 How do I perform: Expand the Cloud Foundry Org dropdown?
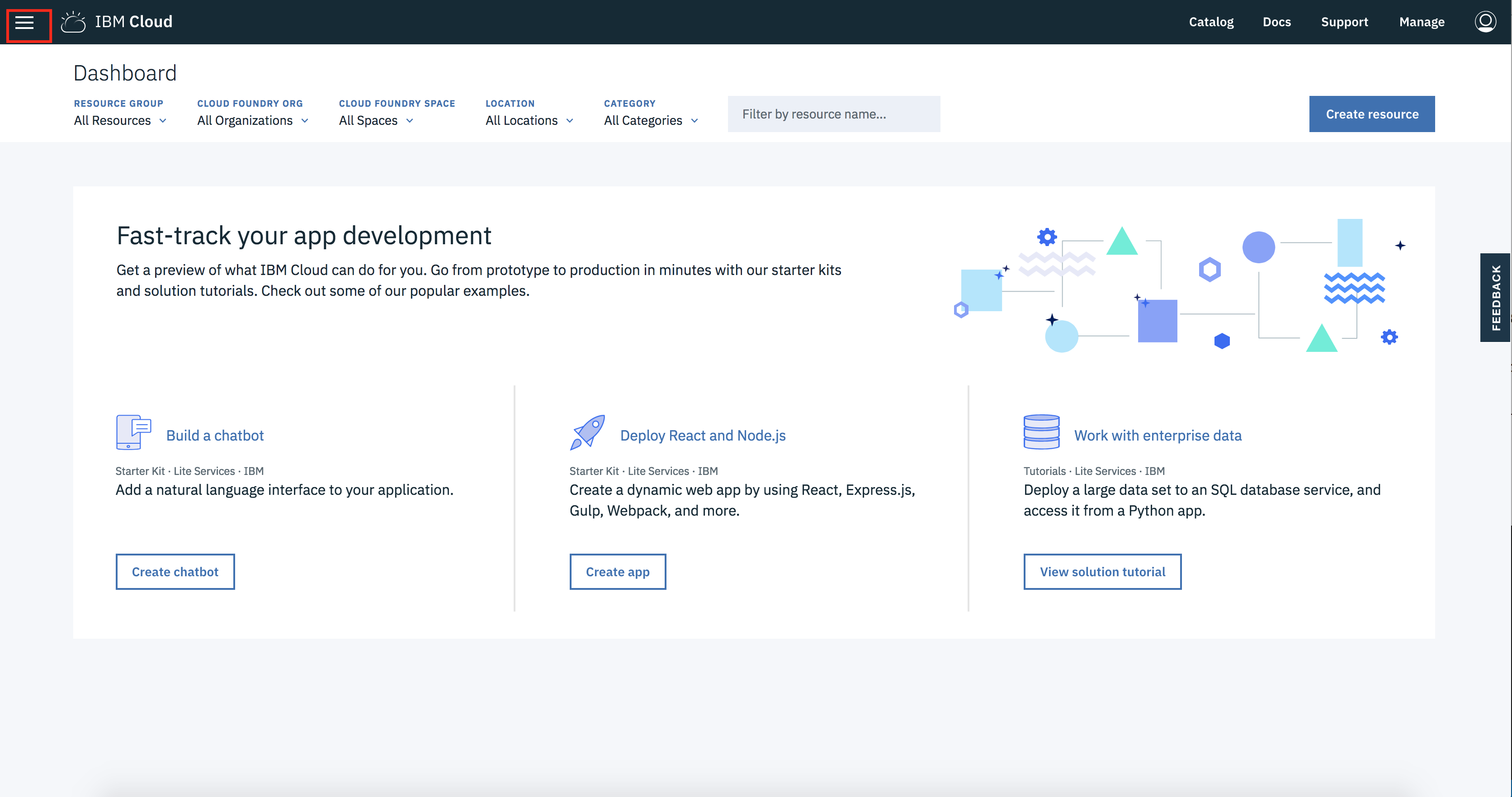[x=253, y=120]
